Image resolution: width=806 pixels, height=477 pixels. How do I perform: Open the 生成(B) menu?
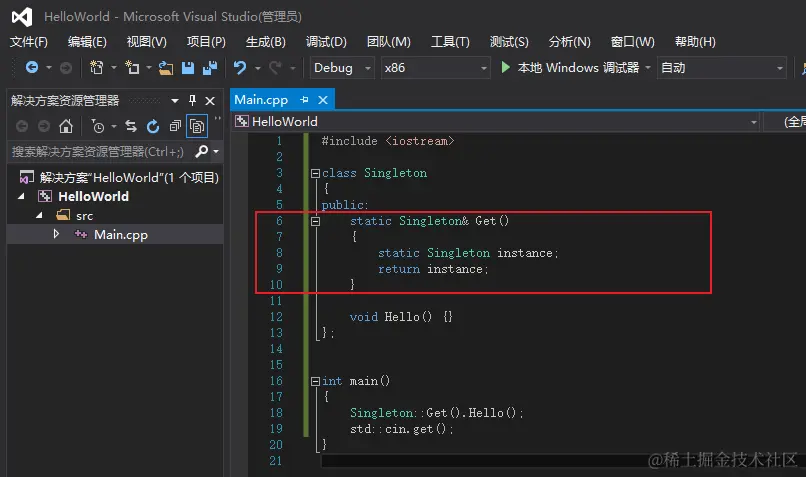(266, 42)
